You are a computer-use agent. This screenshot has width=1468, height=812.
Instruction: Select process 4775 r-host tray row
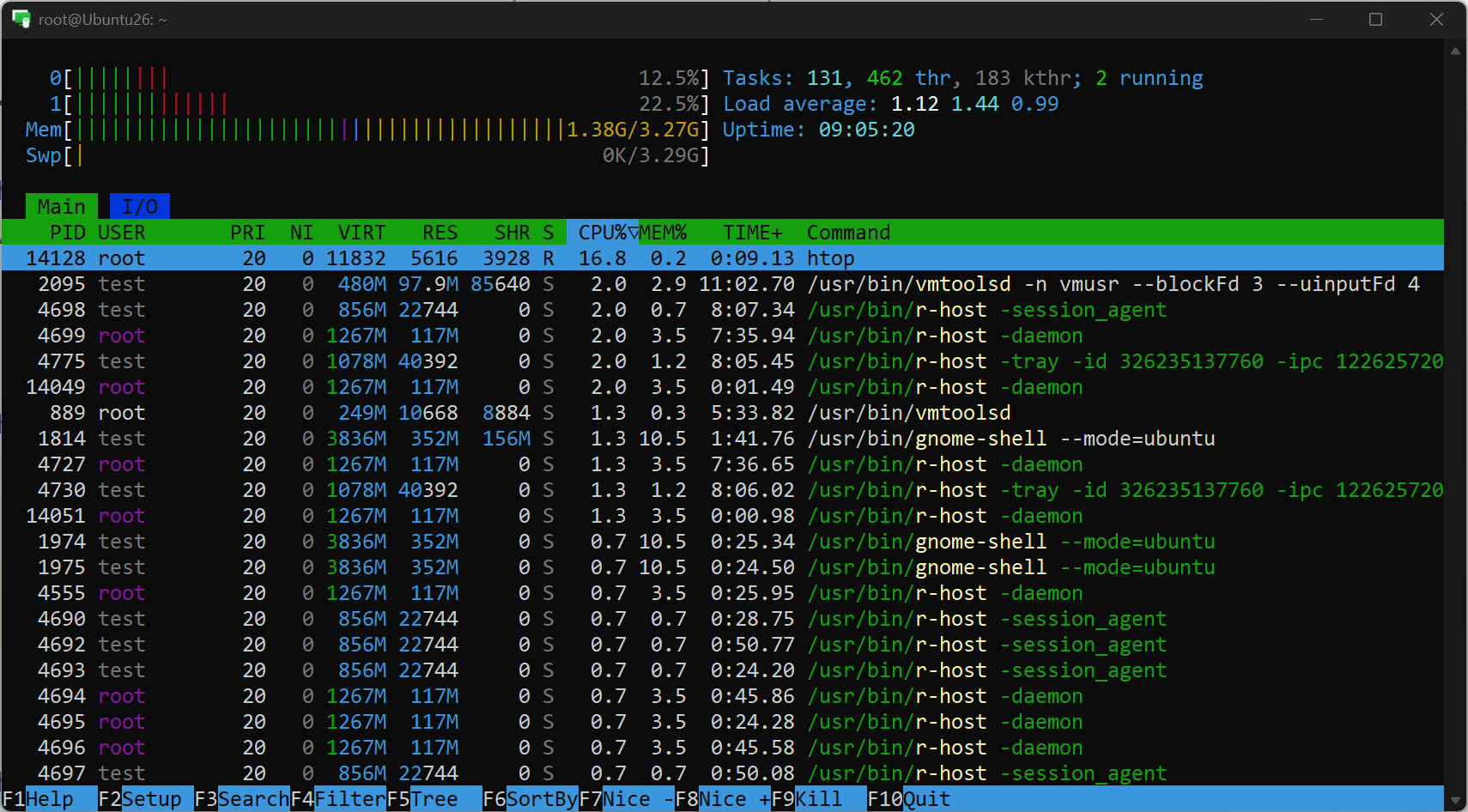click(722, 361)
